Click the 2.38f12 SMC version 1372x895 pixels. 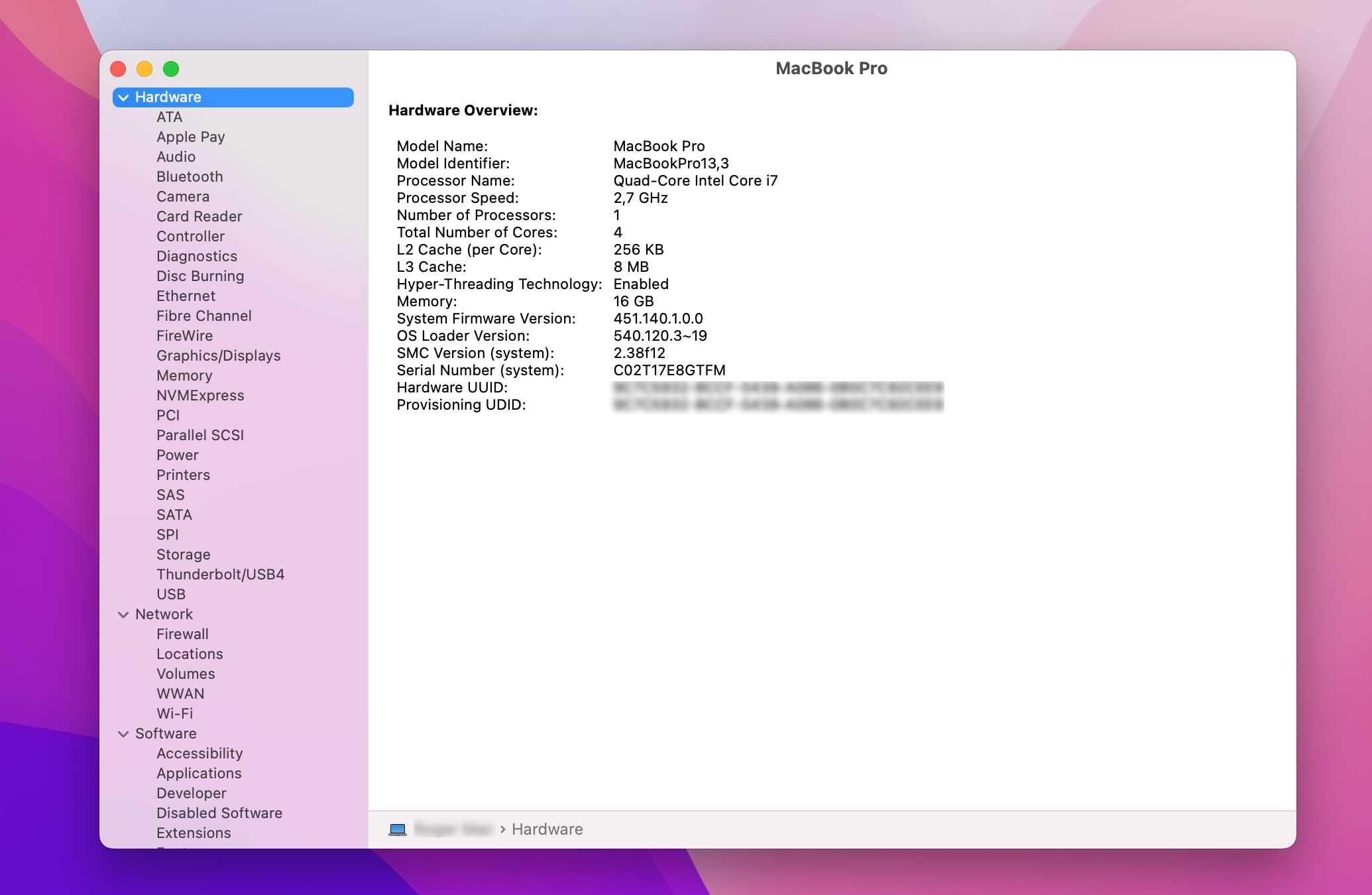coord(639,353)
